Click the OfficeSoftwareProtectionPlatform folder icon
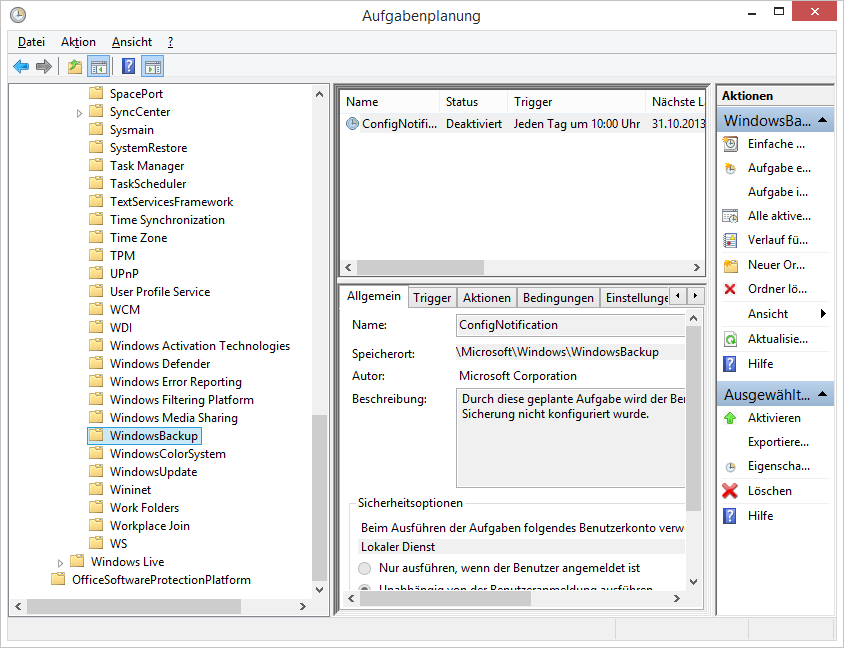The height and width of the screenshot is (648, 844). (x=58, y=579)
